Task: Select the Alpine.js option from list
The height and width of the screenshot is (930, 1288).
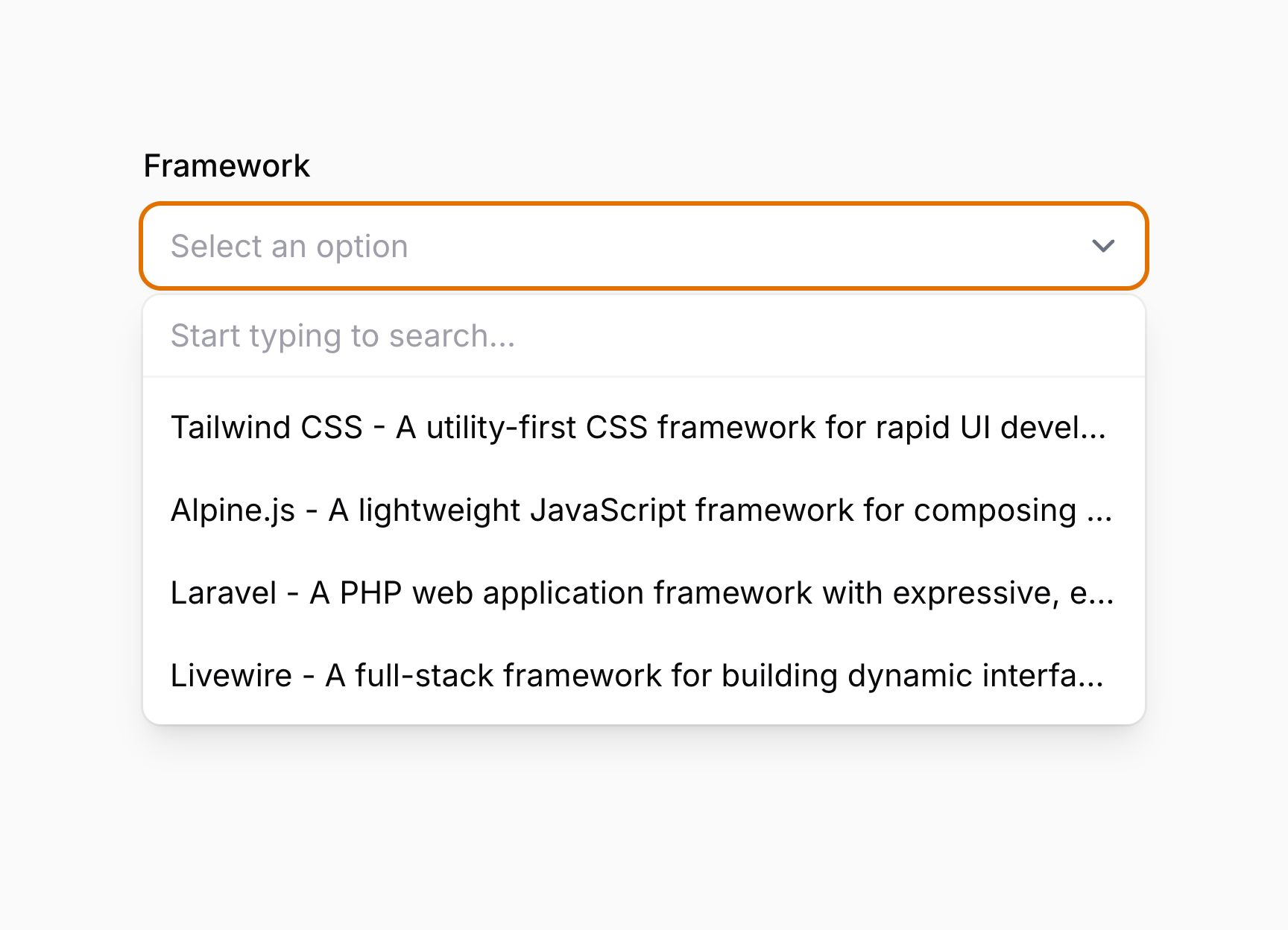Action: pyautogui.click(x=644, y=510)
